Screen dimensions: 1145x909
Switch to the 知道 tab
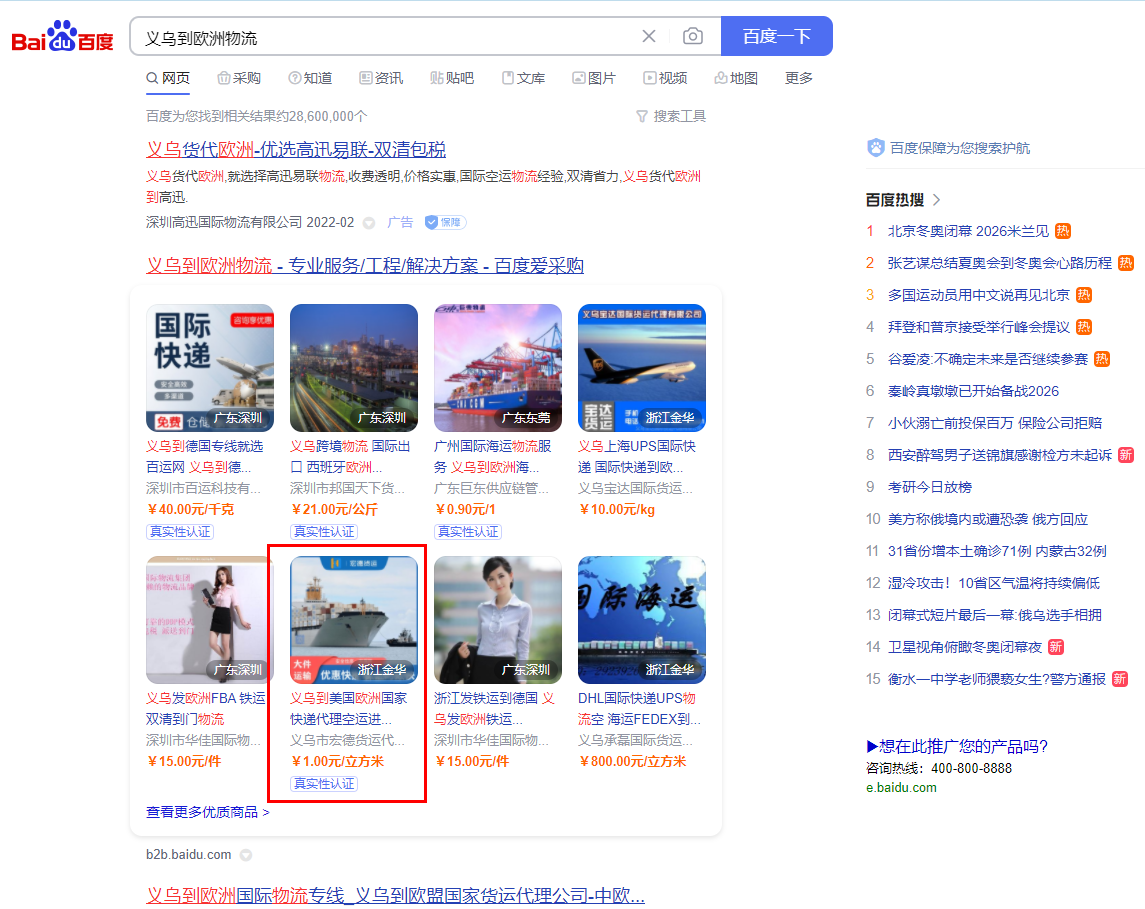point(310,78)
